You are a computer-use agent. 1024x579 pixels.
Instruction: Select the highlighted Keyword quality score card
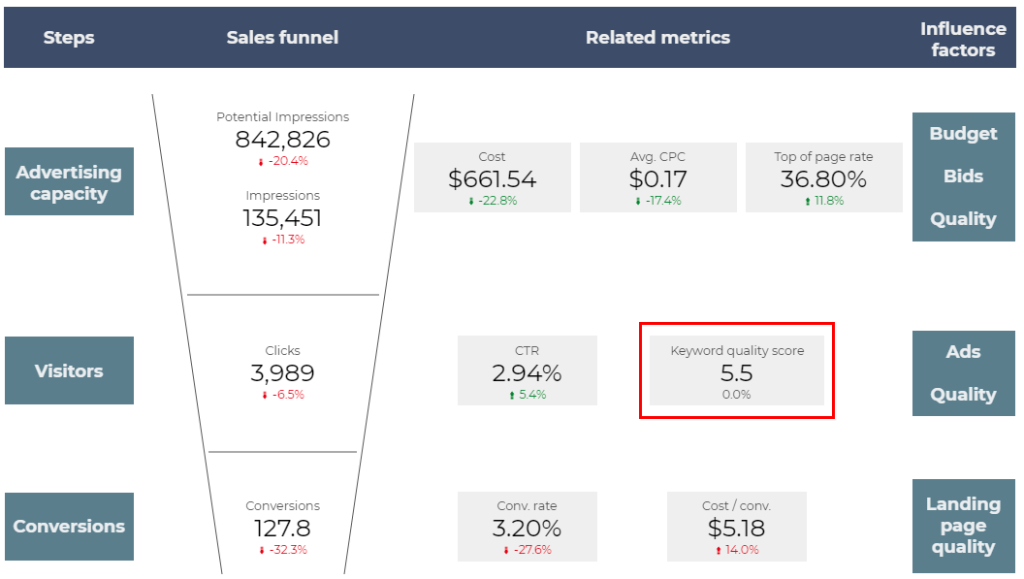tap(736, 370)
